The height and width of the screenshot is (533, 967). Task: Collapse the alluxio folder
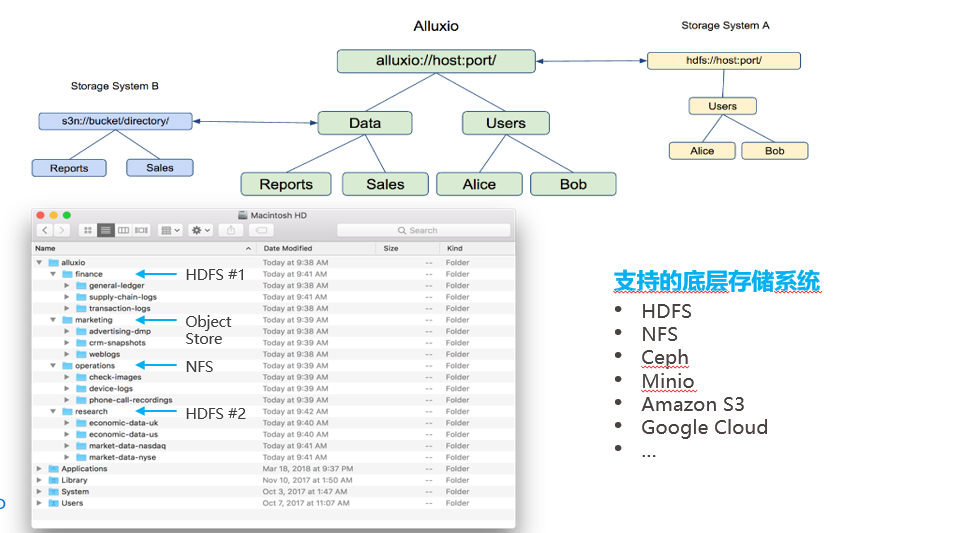click(39, 262)
